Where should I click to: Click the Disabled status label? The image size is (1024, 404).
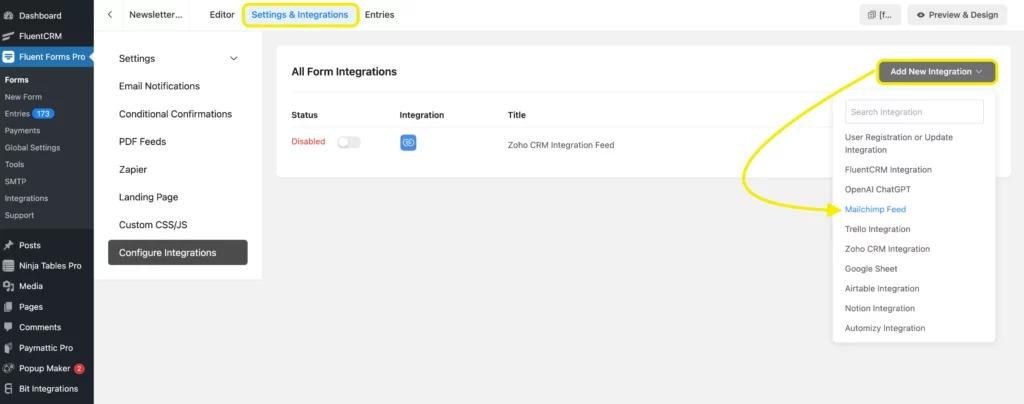[x=308, y=142]
